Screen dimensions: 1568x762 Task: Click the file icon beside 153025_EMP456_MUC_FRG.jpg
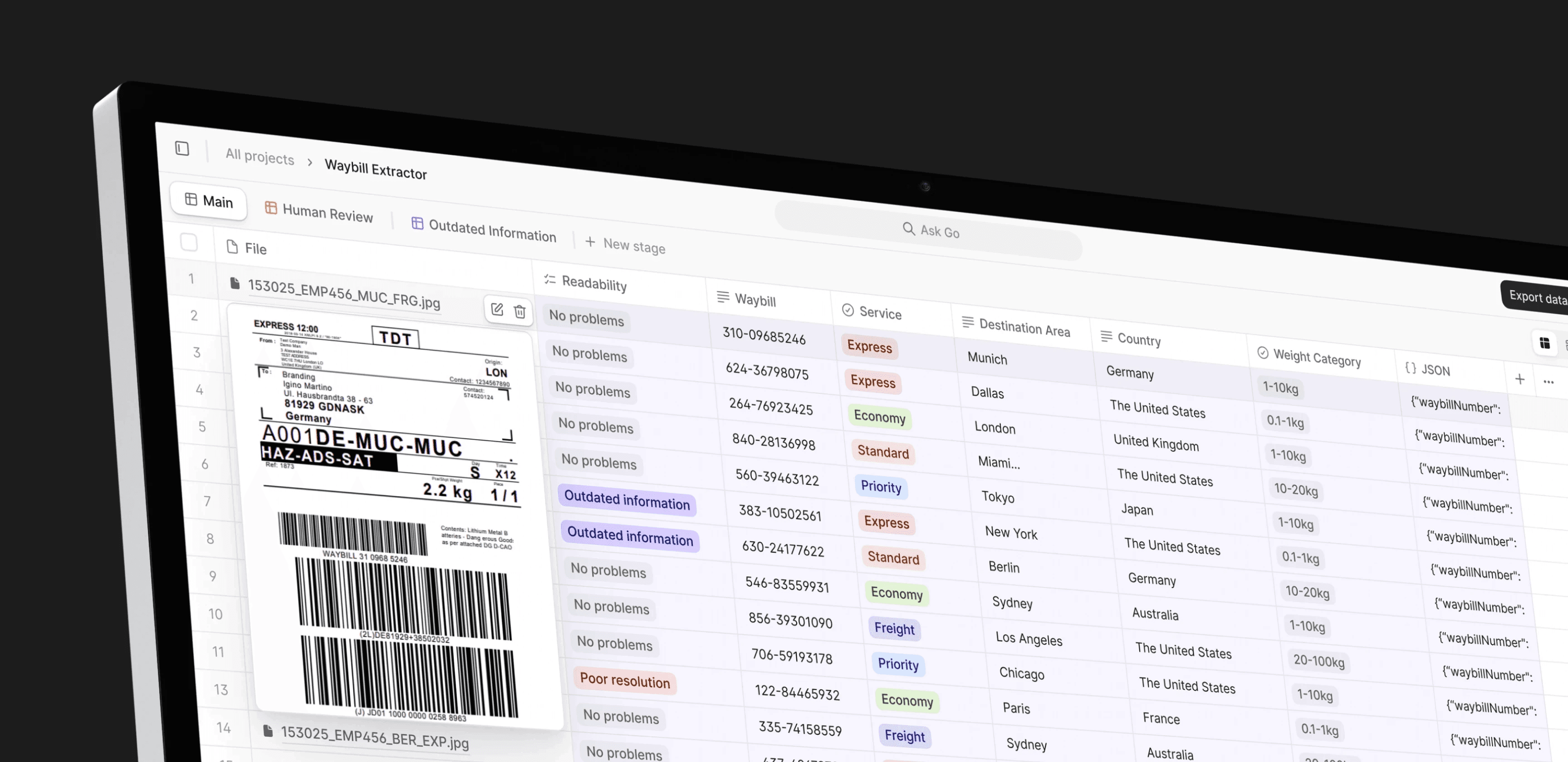click(x=235, y=283)
